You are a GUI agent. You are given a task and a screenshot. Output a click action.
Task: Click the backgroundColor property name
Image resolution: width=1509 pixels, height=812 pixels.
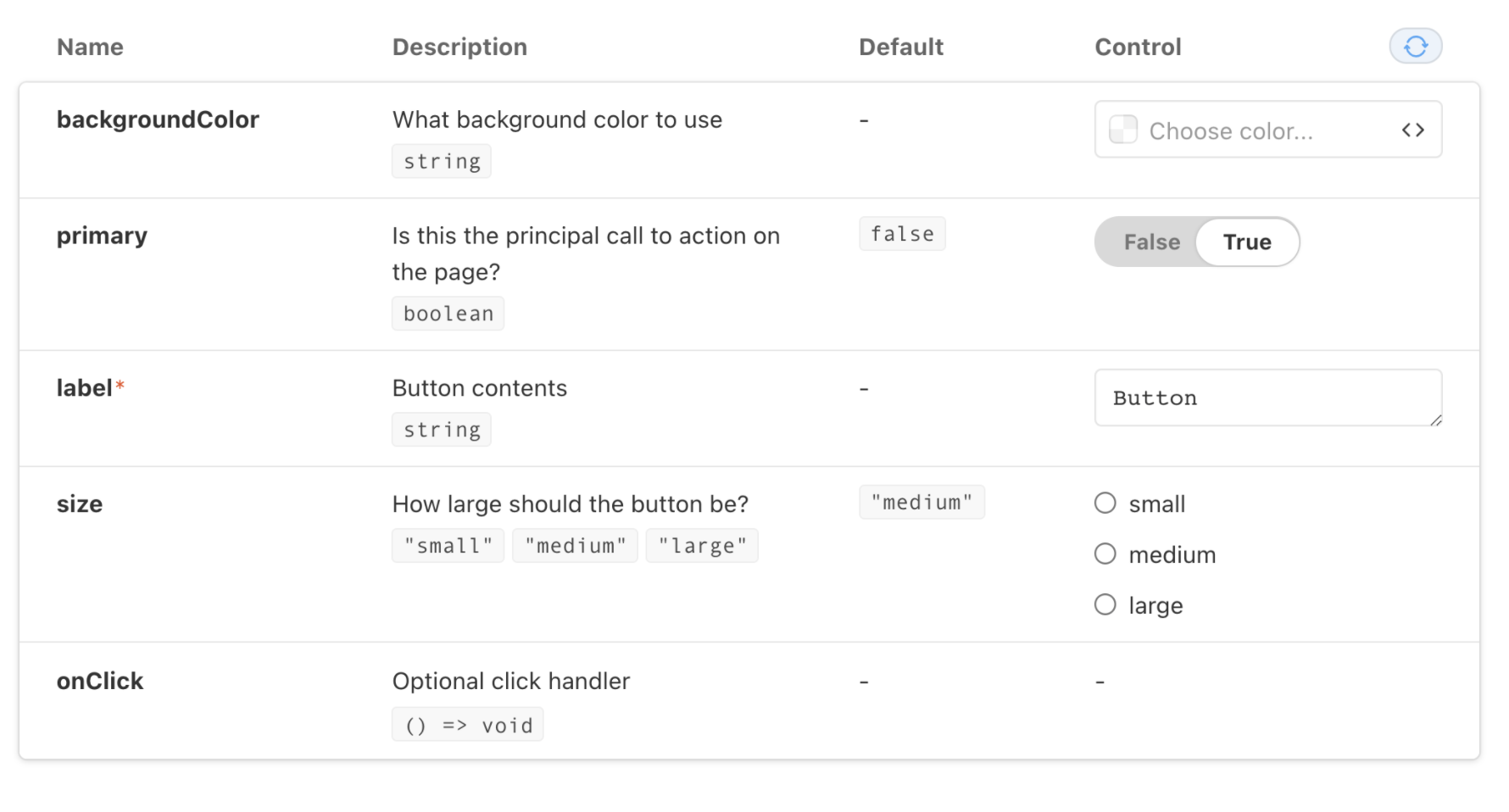[158, 120]
